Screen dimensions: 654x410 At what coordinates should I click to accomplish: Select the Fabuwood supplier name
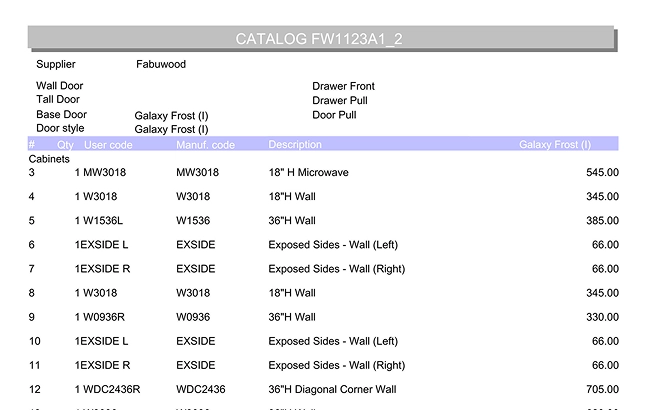pos(161,64)
